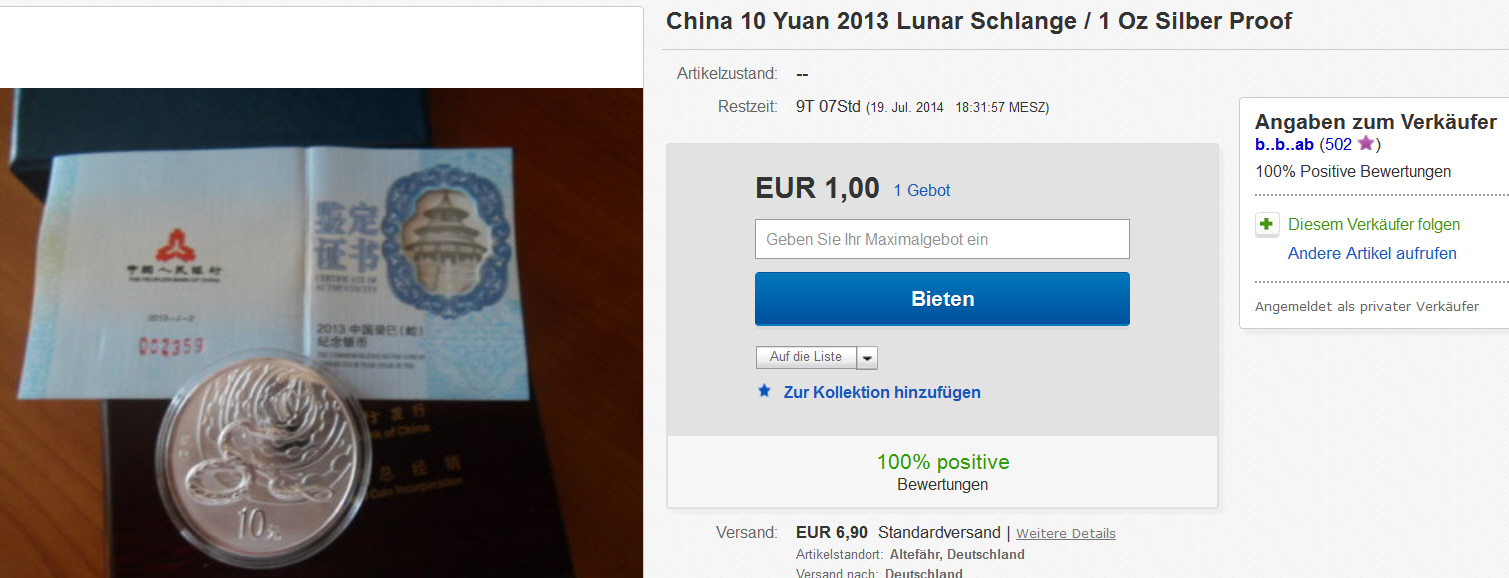Click the 'Angaben zum Verkäufer' heading

click(x=1376, y=121)
